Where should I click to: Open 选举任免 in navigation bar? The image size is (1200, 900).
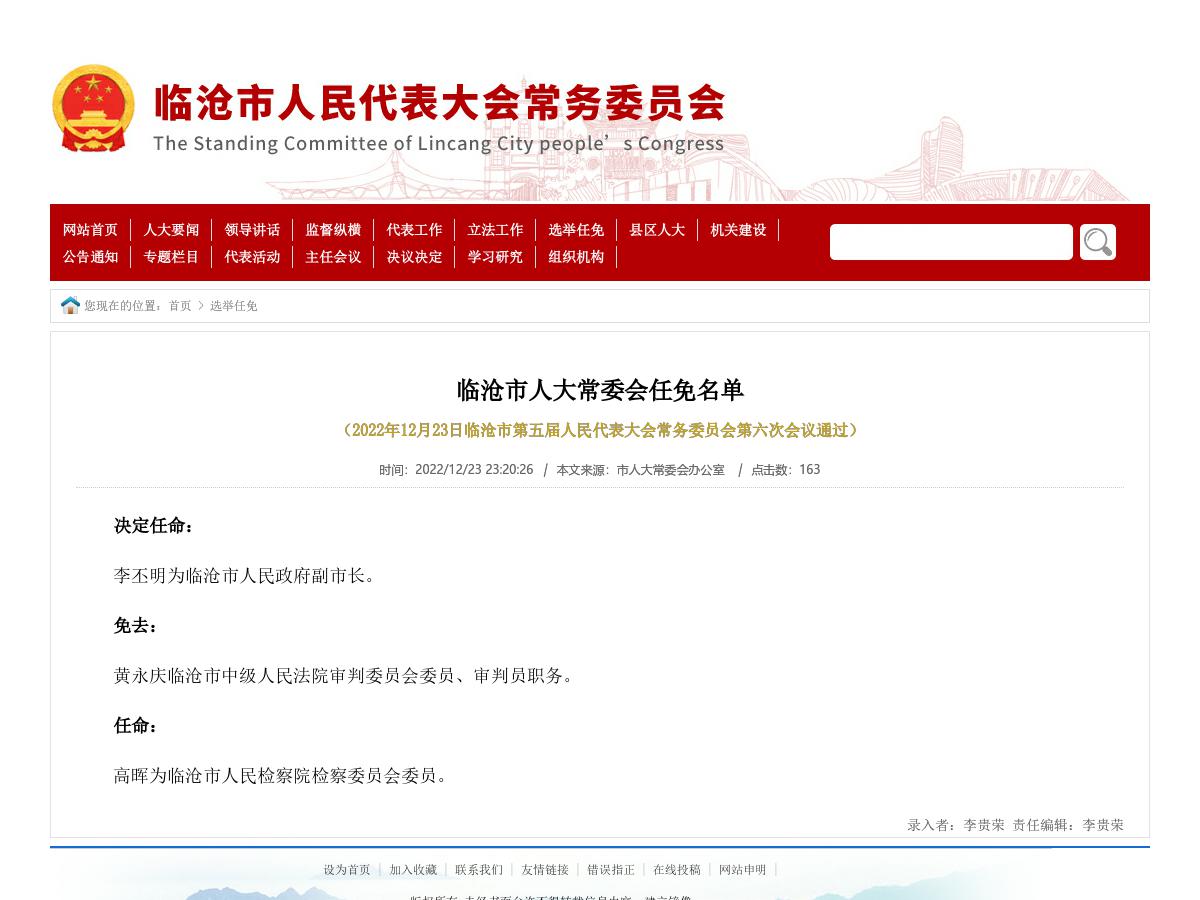[x=576, y=230]
